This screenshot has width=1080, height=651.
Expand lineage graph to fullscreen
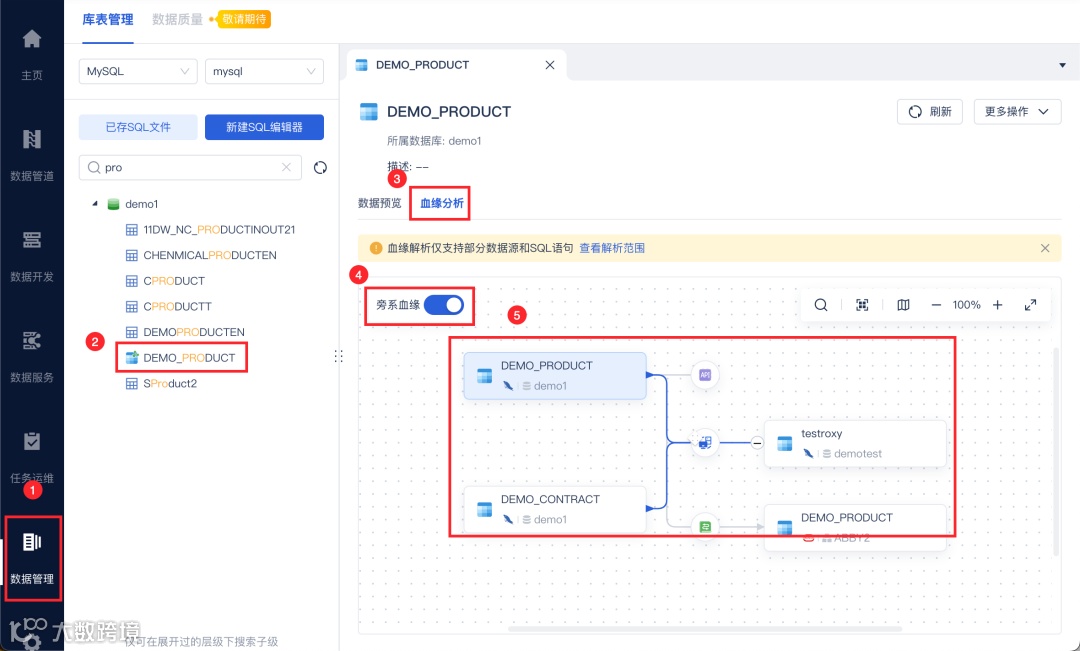(1030, 304)
